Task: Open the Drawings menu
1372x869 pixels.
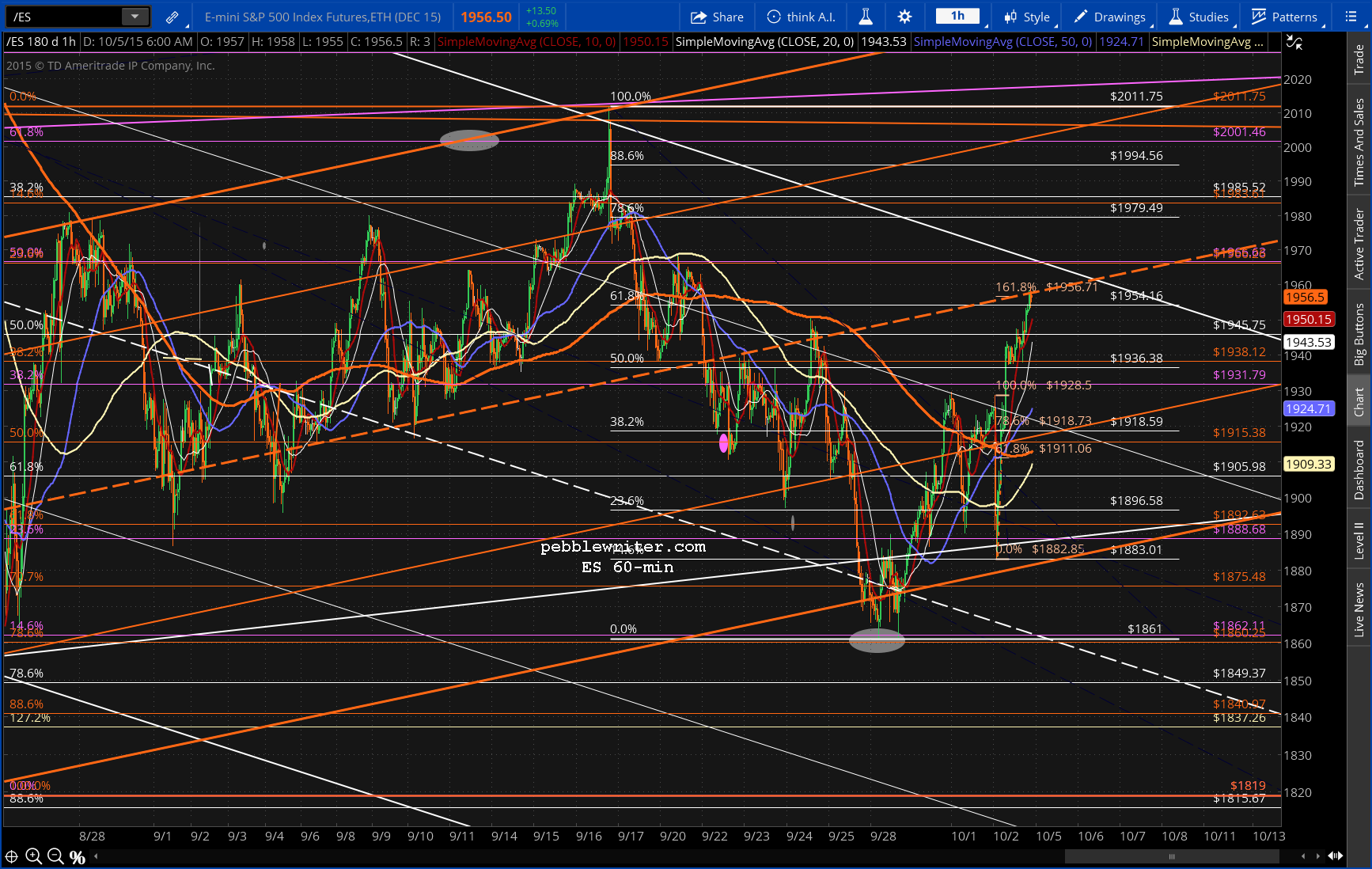Action: click(x=1109, y=17)
